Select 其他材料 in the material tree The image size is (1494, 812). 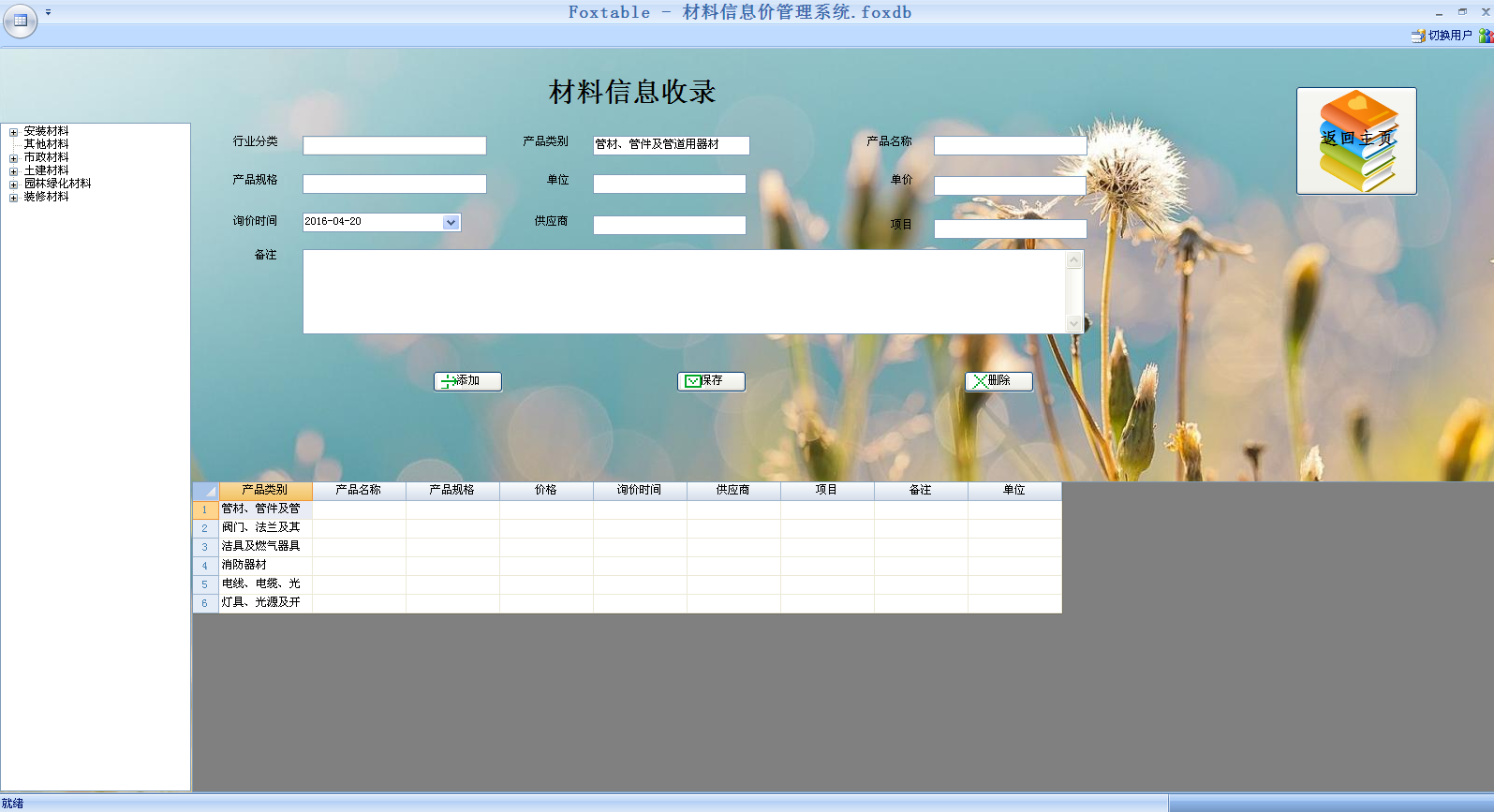coord(46,144)
